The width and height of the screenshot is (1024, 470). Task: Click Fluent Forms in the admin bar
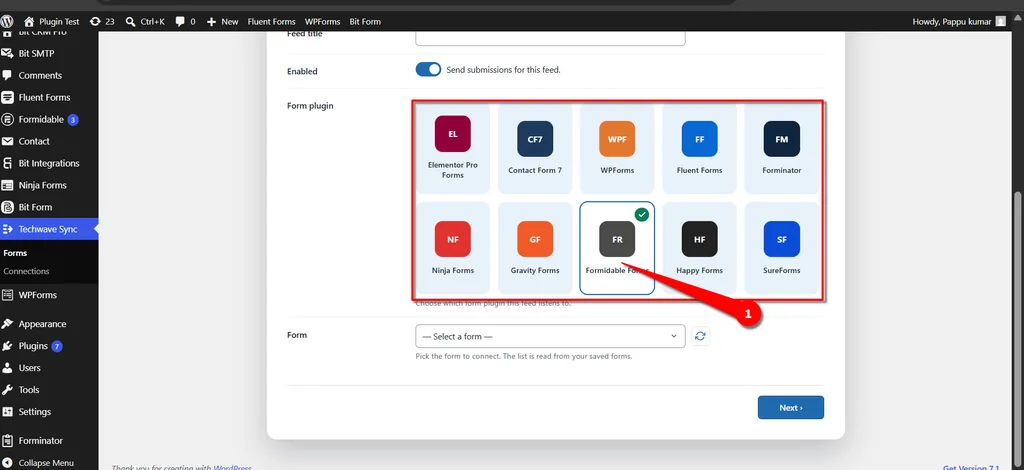pyautogui.click(x=271, y=22)
